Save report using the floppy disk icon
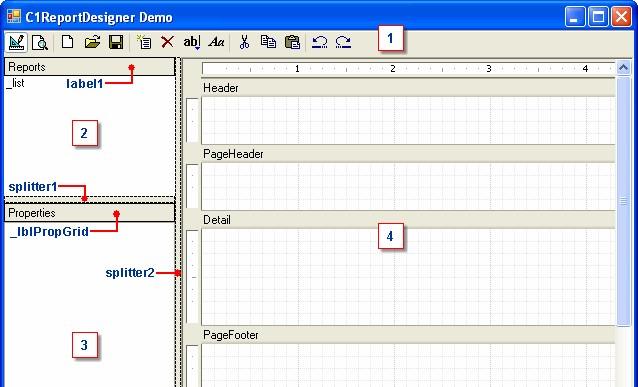Screen dimensions: 638x387 [116, 42]
